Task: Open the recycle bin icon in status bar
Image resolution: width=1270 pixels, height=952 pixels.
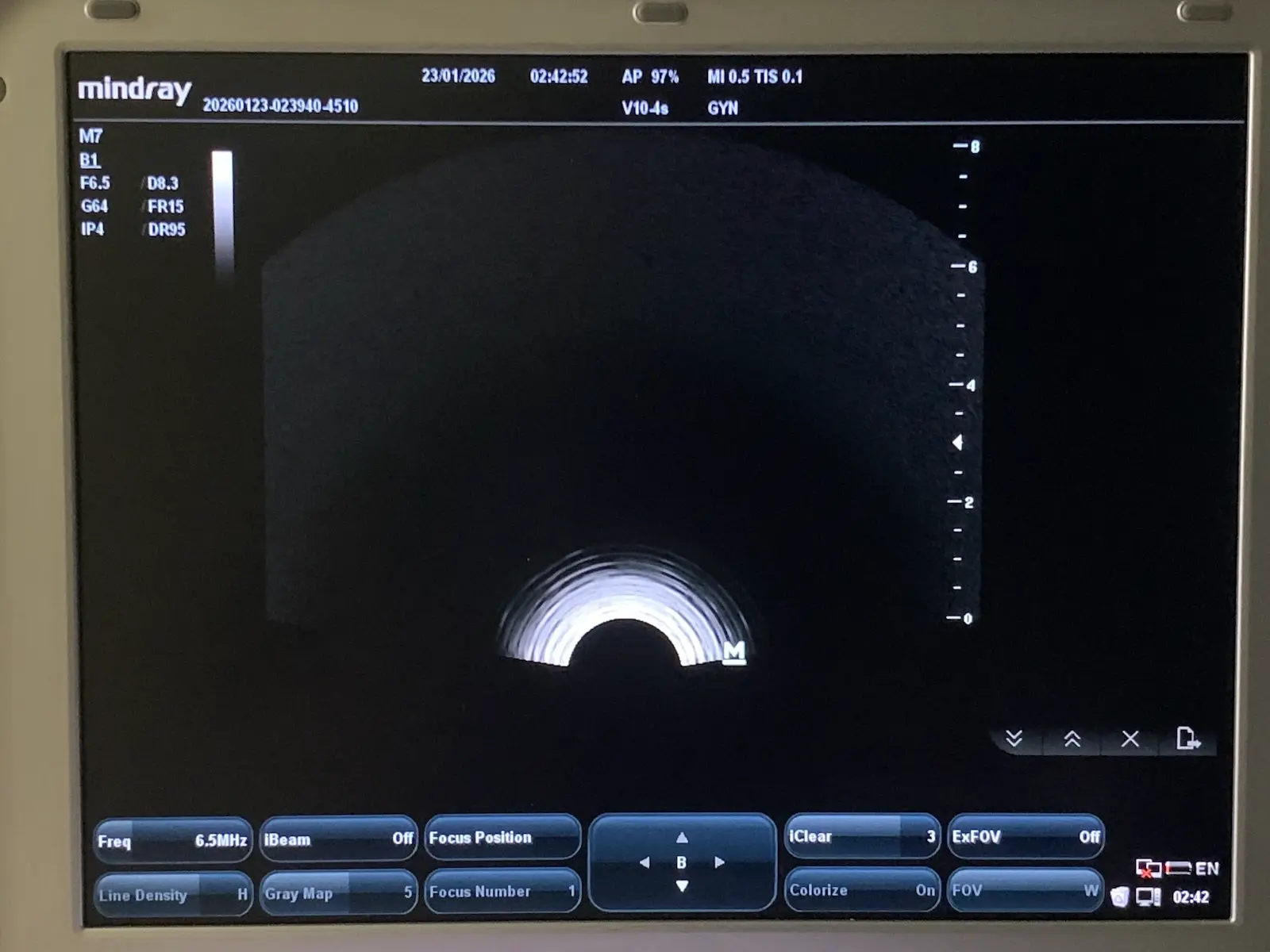Action: pos(1120,896)
